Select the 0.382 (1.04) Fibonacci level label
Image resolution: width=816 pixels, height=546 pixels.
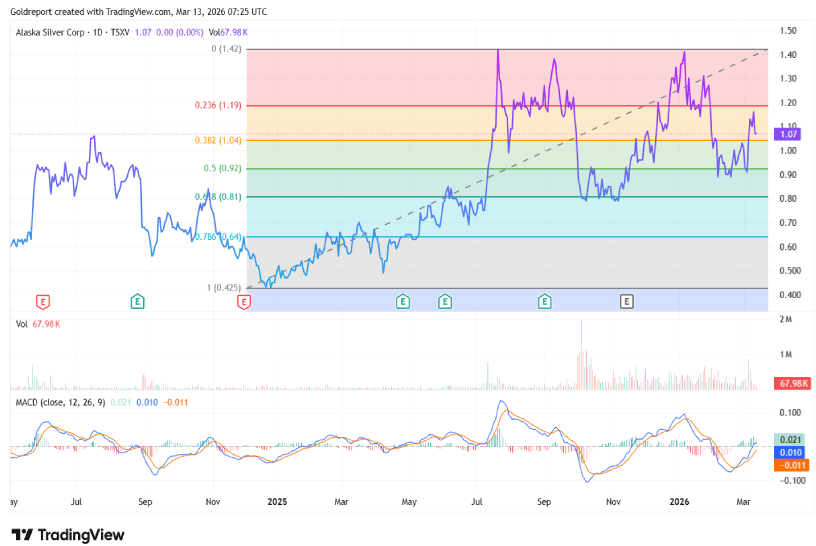[221, 141]
